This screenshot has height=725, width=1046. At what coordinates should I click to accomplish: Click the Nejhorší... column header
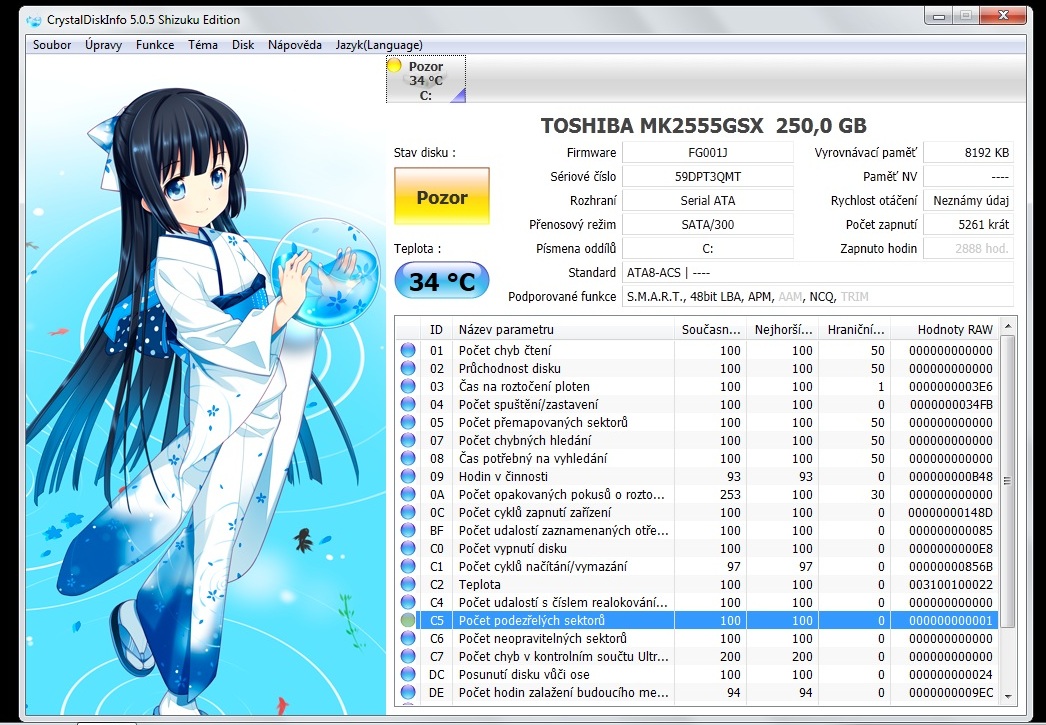pyautogui.click(x=784, y=329)
